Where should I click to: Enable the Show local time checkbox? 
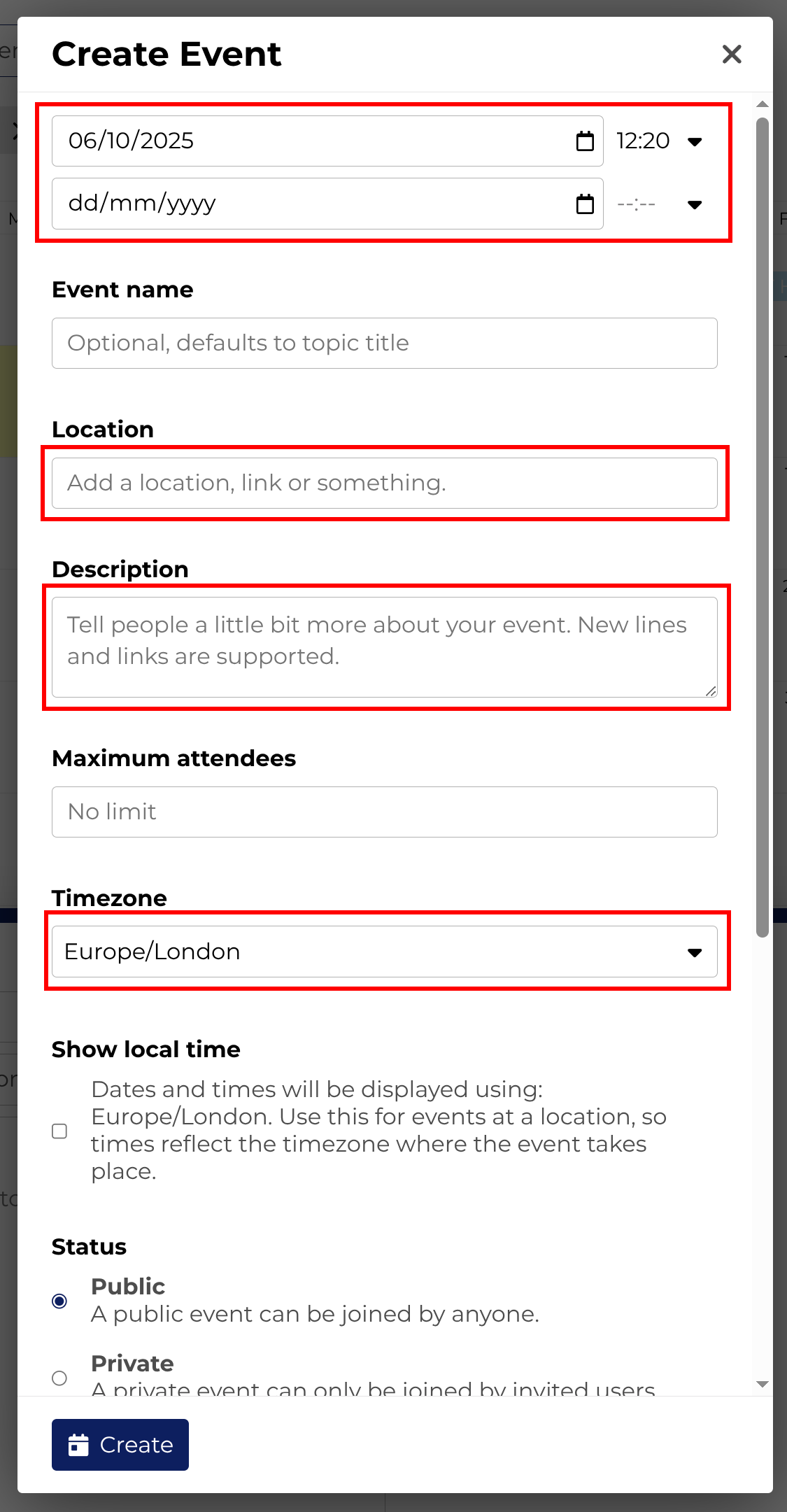[x=60, y=1131]
